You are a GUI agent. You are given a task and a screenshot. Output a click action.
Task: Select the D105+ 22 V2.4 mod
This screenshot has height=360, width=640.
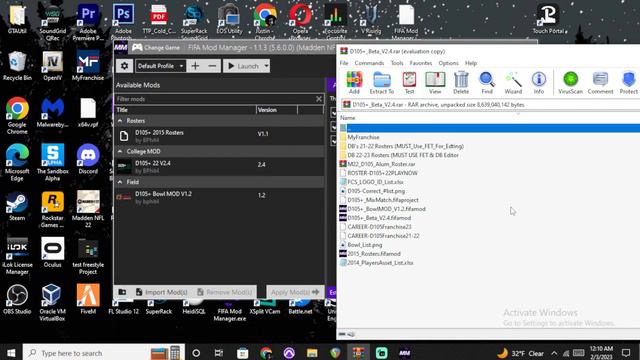(x=220, y=167)
